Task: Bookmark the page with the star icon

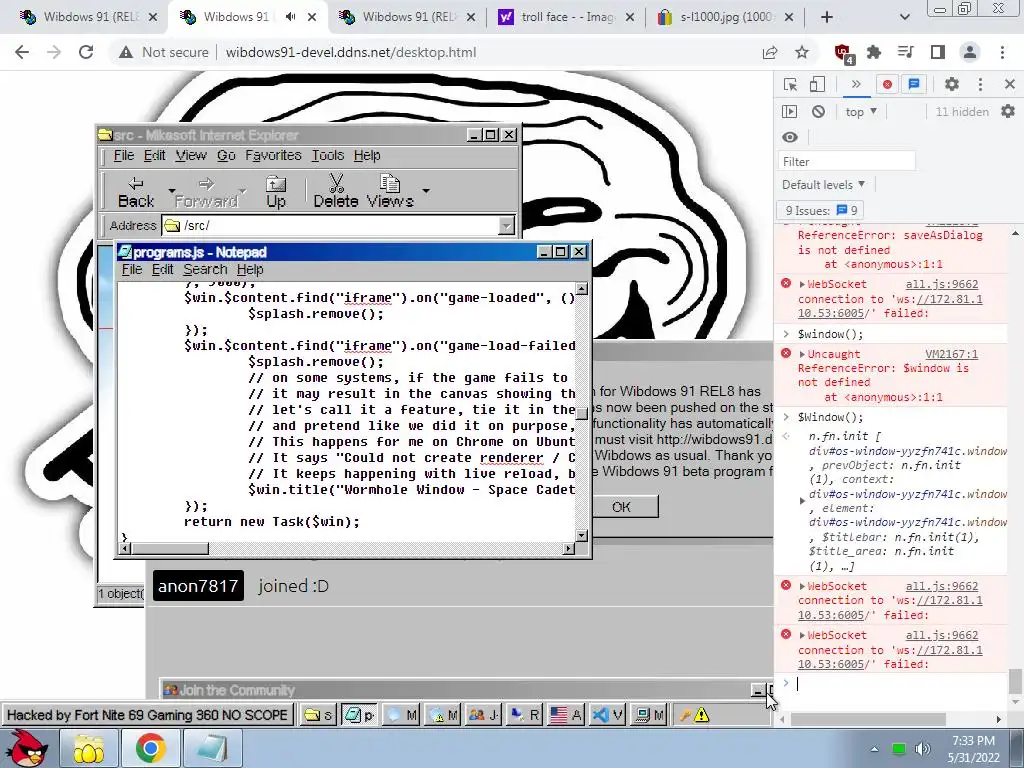Action: click(x=802, y=52)
